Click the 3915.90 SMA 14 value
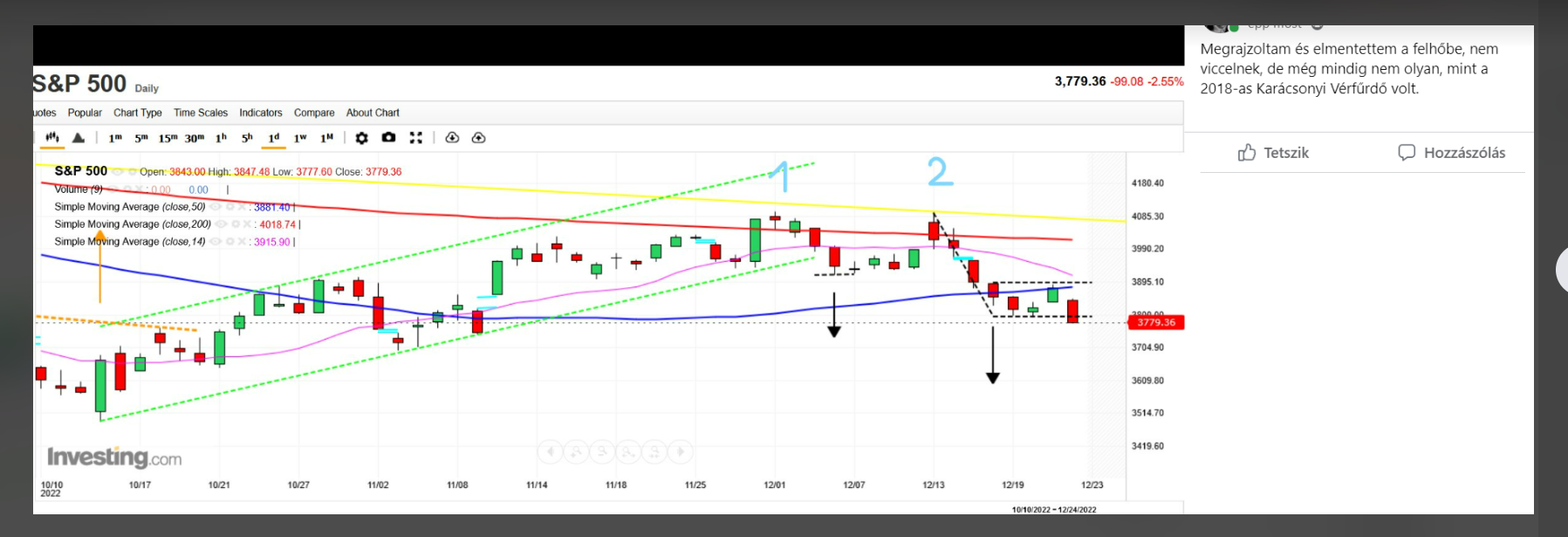This screenshot has height=537, width=1568. coord(271,242)
